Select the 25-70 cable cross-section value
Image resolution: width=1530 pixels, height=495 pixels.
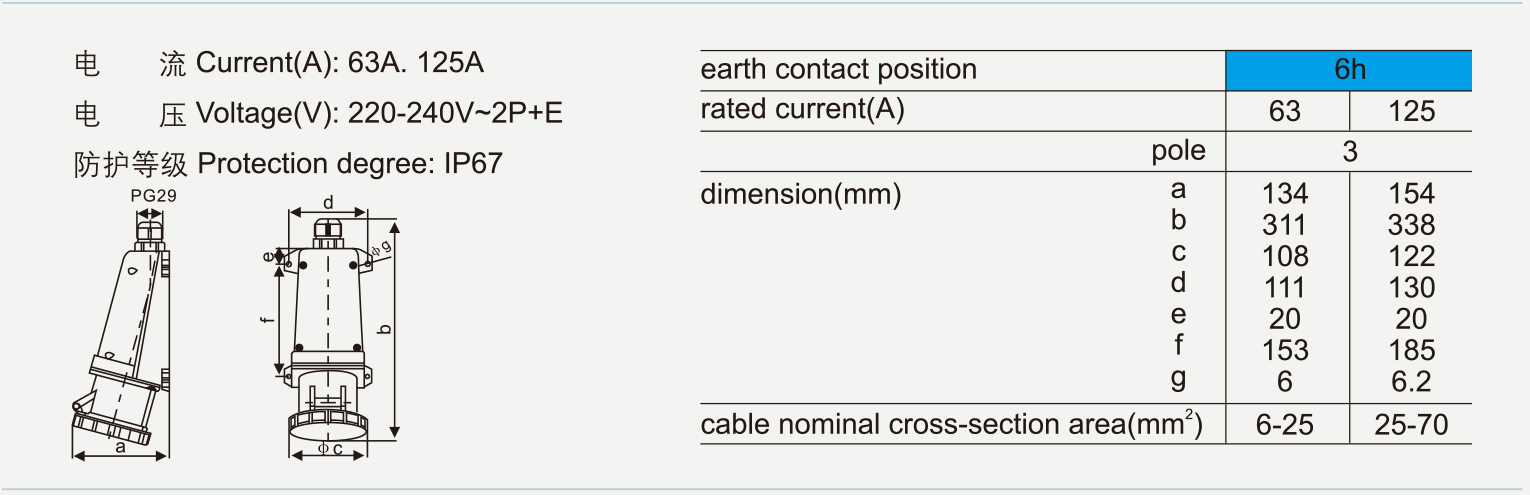tap(1411, 426)
